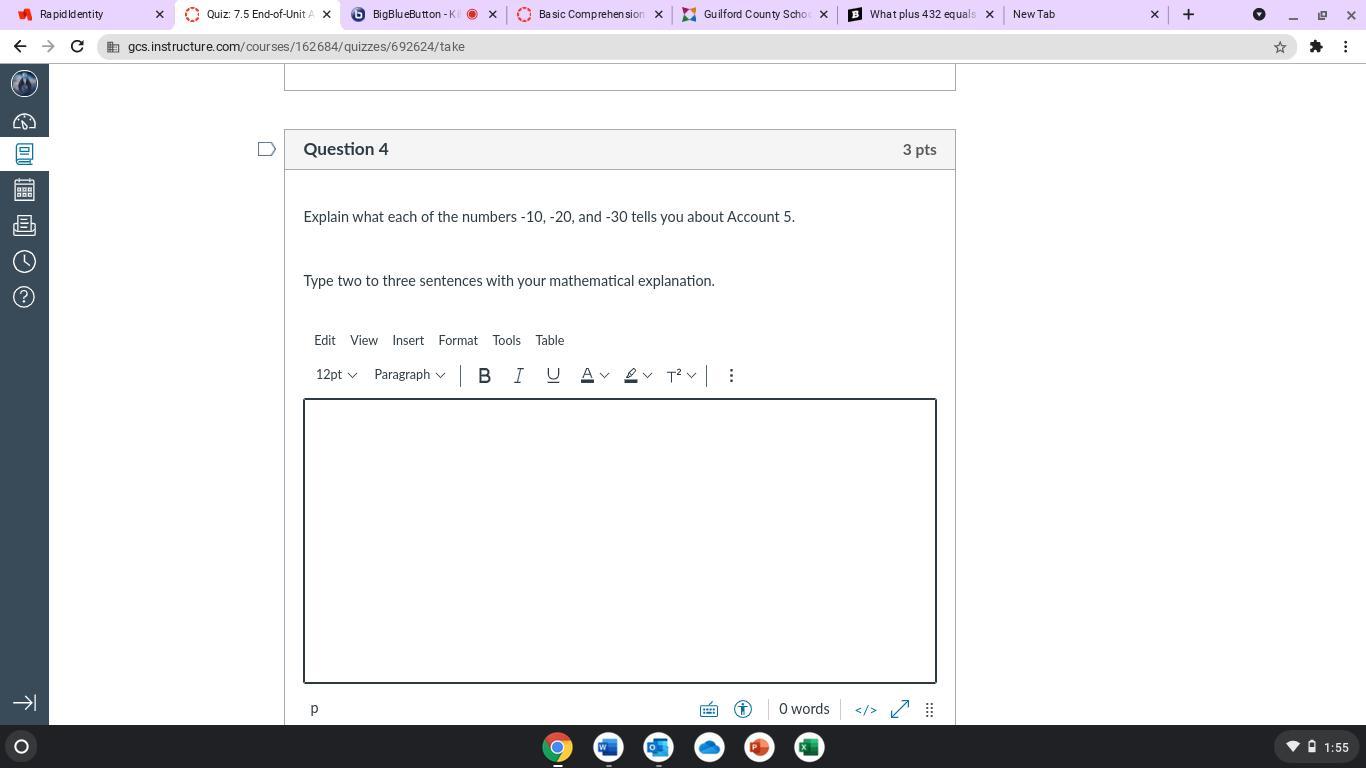Expand the Canvas navigation sidebar
The width and height of the screenshot is (1366, 768).
click(24, 703)
